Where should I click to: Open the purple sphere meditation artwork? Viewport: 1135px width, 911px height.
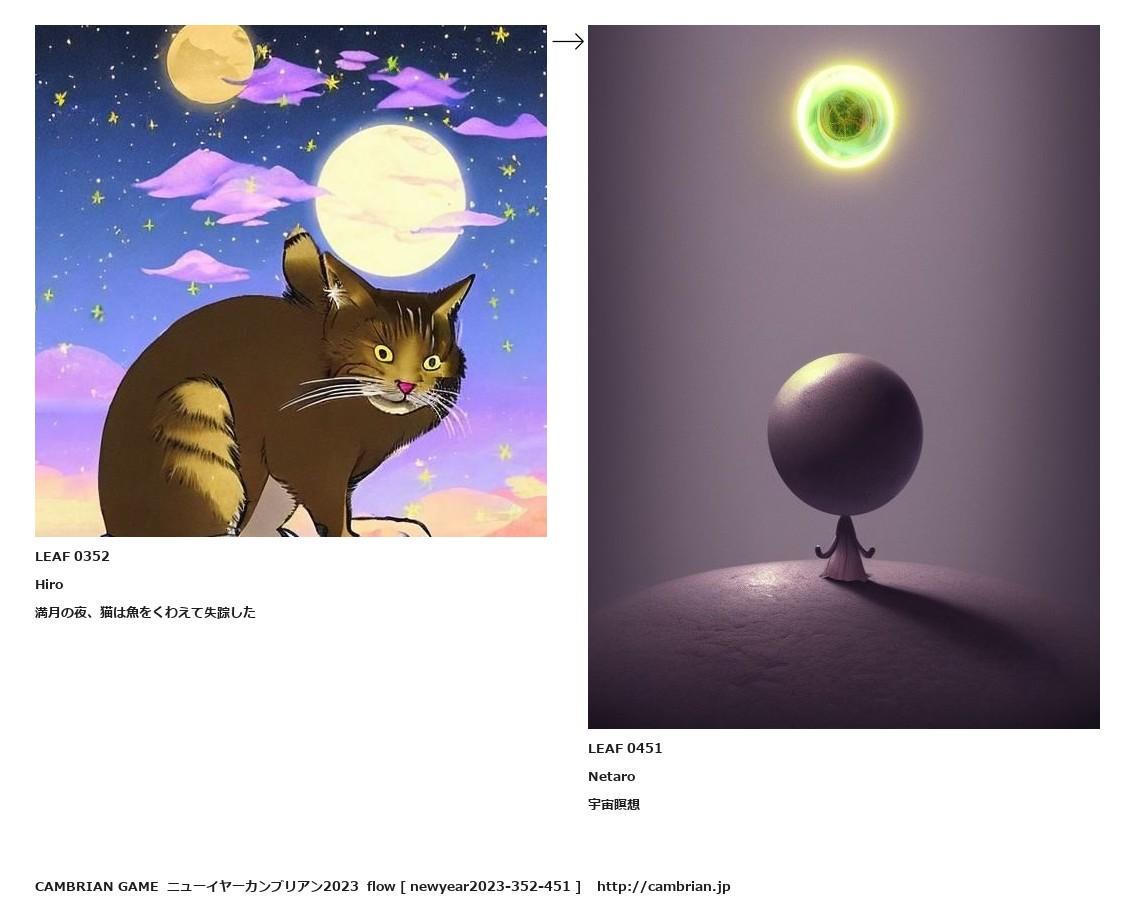pyautogui.click(x=844, y=377)
